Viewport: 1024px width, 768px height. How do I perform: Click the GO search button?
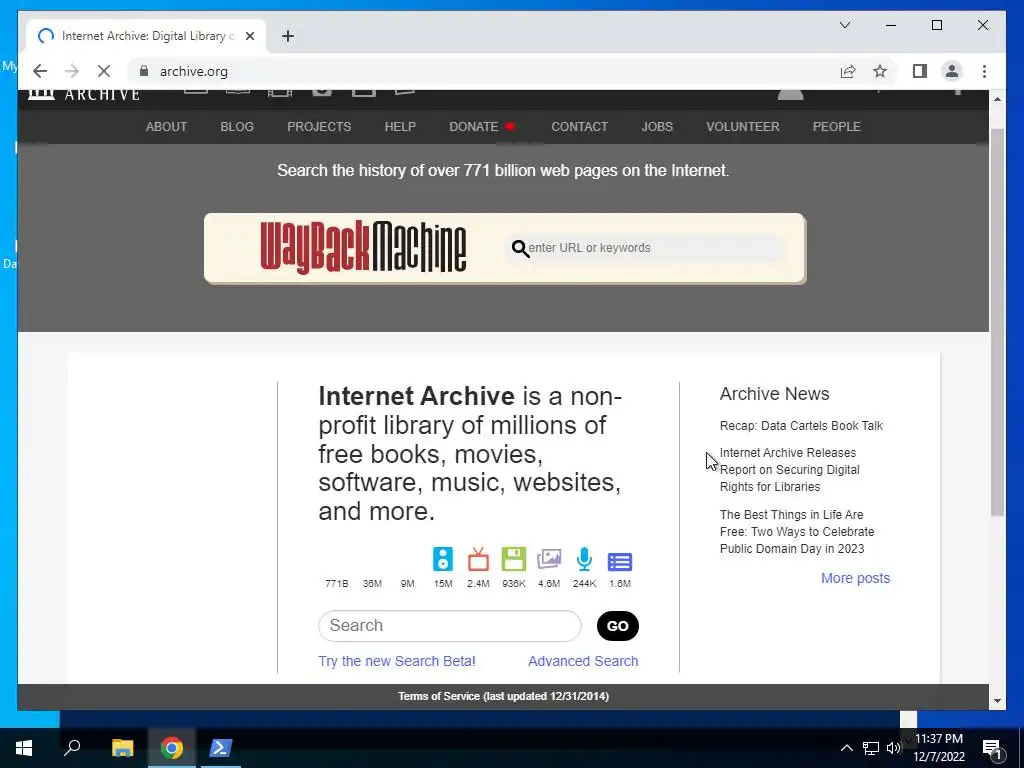[618, 626]
